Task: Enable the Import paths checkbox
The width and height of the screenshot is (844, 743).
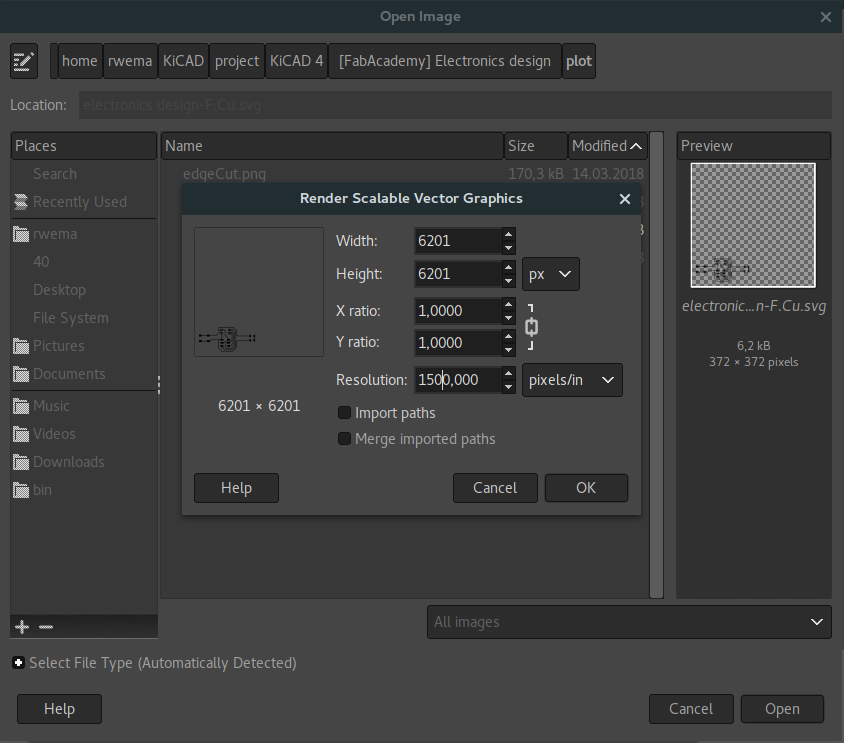Action: point(344,413)
